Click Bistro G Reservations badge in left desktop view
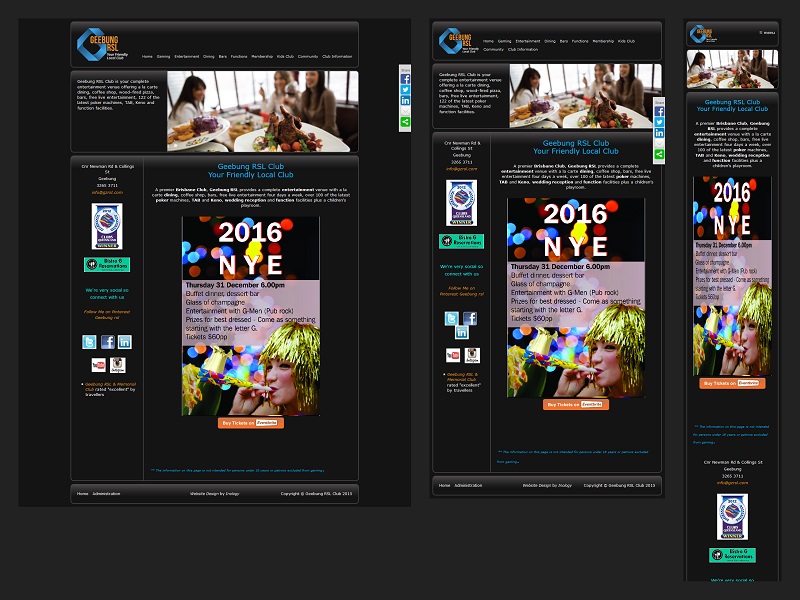This screenshot has width=800, height=600. pyautogui.click(x=106, y=265)
